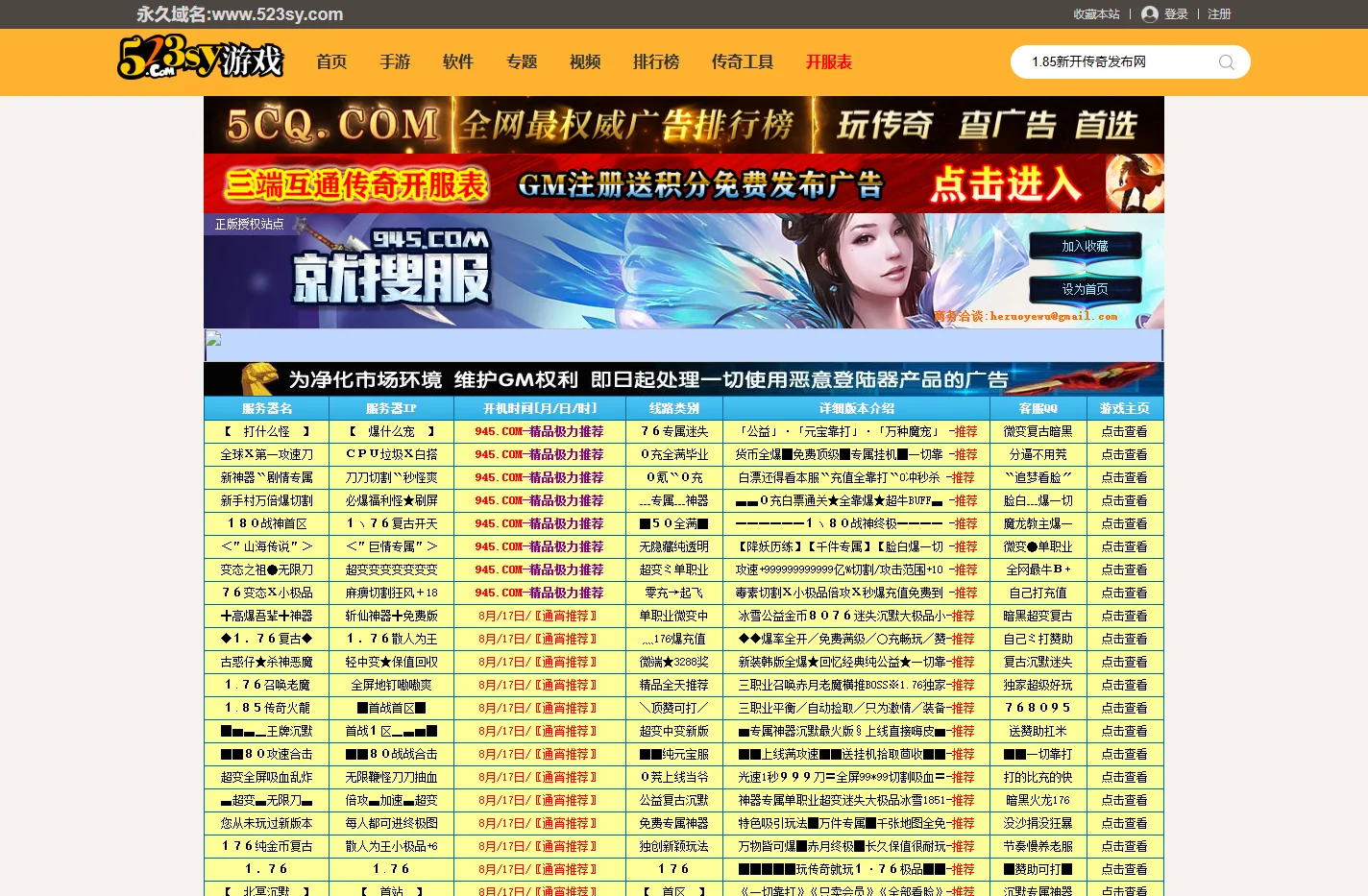This screenshot has height=896, width=1368.
Task: Click 斩仙神器十免费版 IP cell
Action: tap(392, 616)
